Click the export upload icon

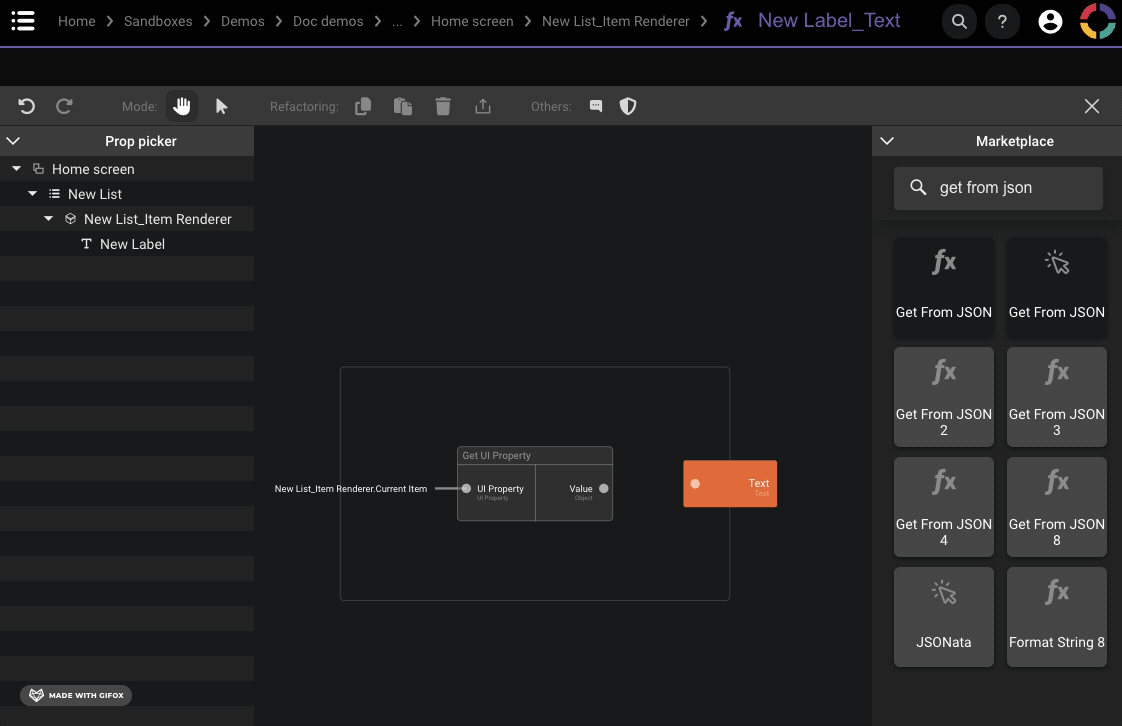point(483,106)
